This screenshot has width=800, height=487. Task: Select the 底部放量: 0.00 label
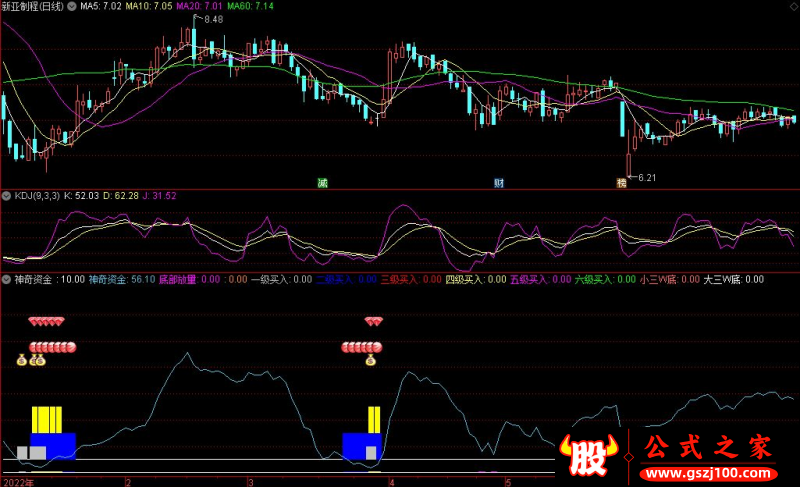pos(189,279)
